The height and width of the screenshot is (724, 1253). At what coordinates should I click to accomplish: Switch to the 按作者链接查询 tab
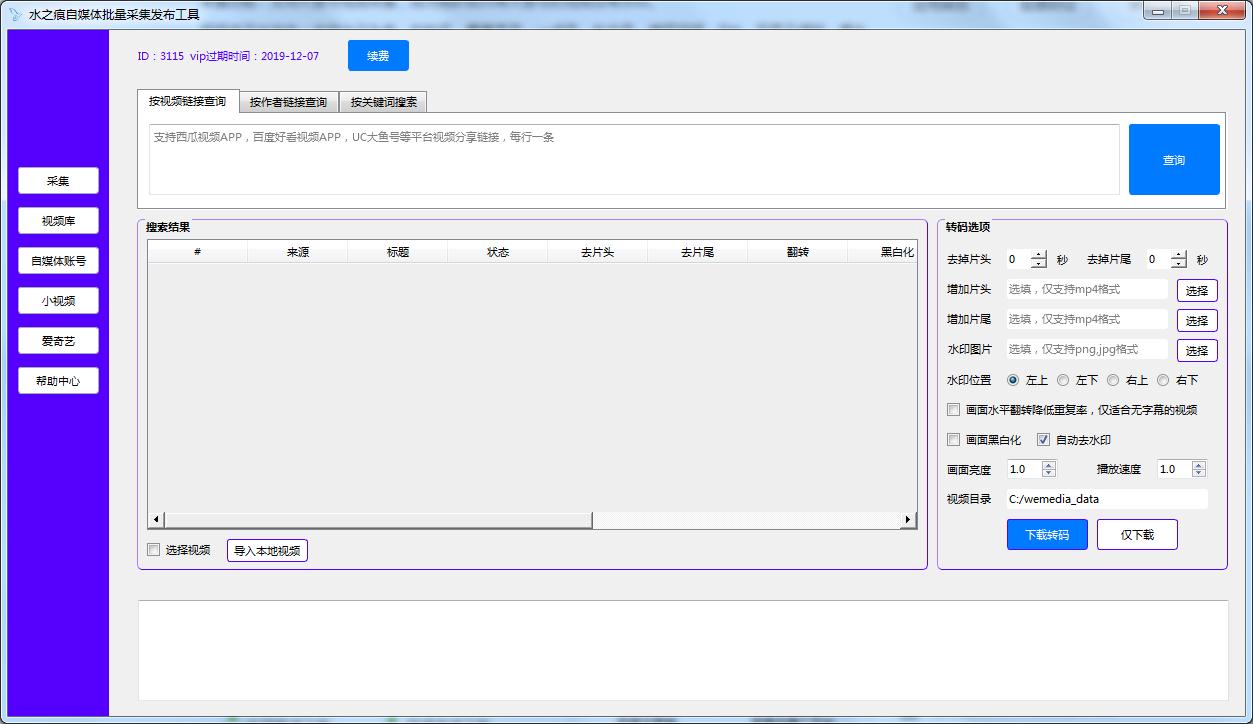(288, 102)
